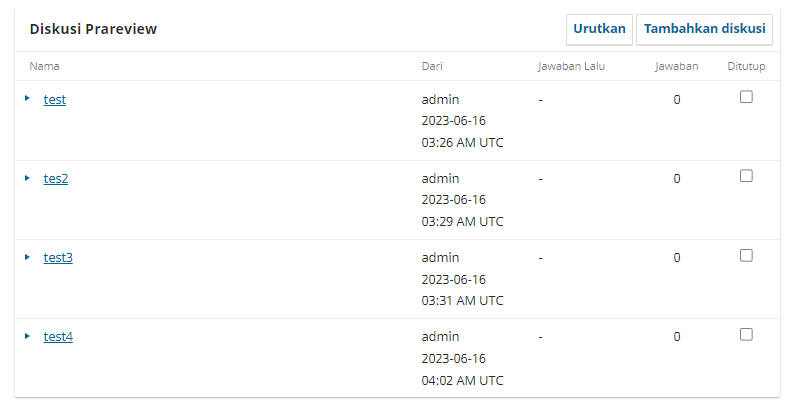
Task: Click the Urutkan button
Action: [x=599, y=29]
